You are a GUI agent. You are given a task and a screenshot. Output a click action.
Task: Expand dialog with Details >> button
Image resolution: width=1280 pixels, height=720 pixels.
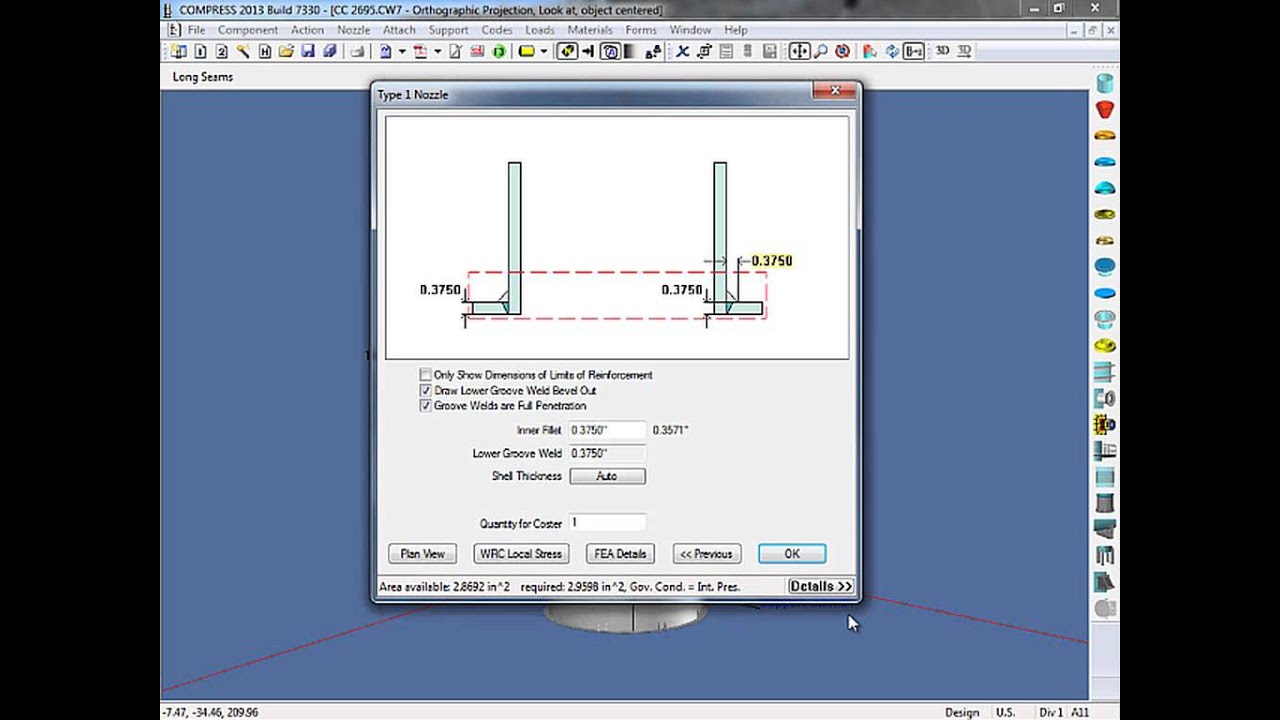pos(820,587)
